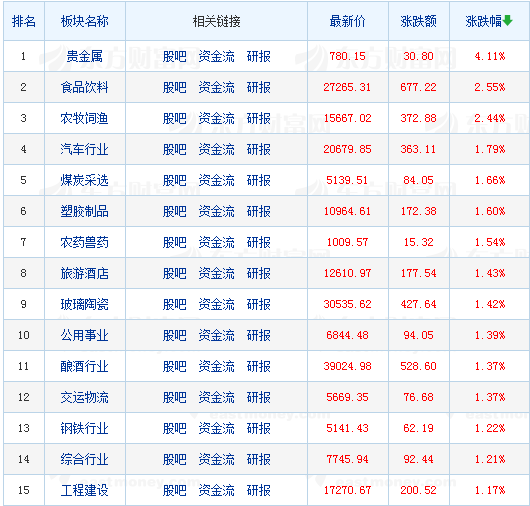
Task: Open 股吧 link in 公用事业 row
Action: click(x=174, y=335)
